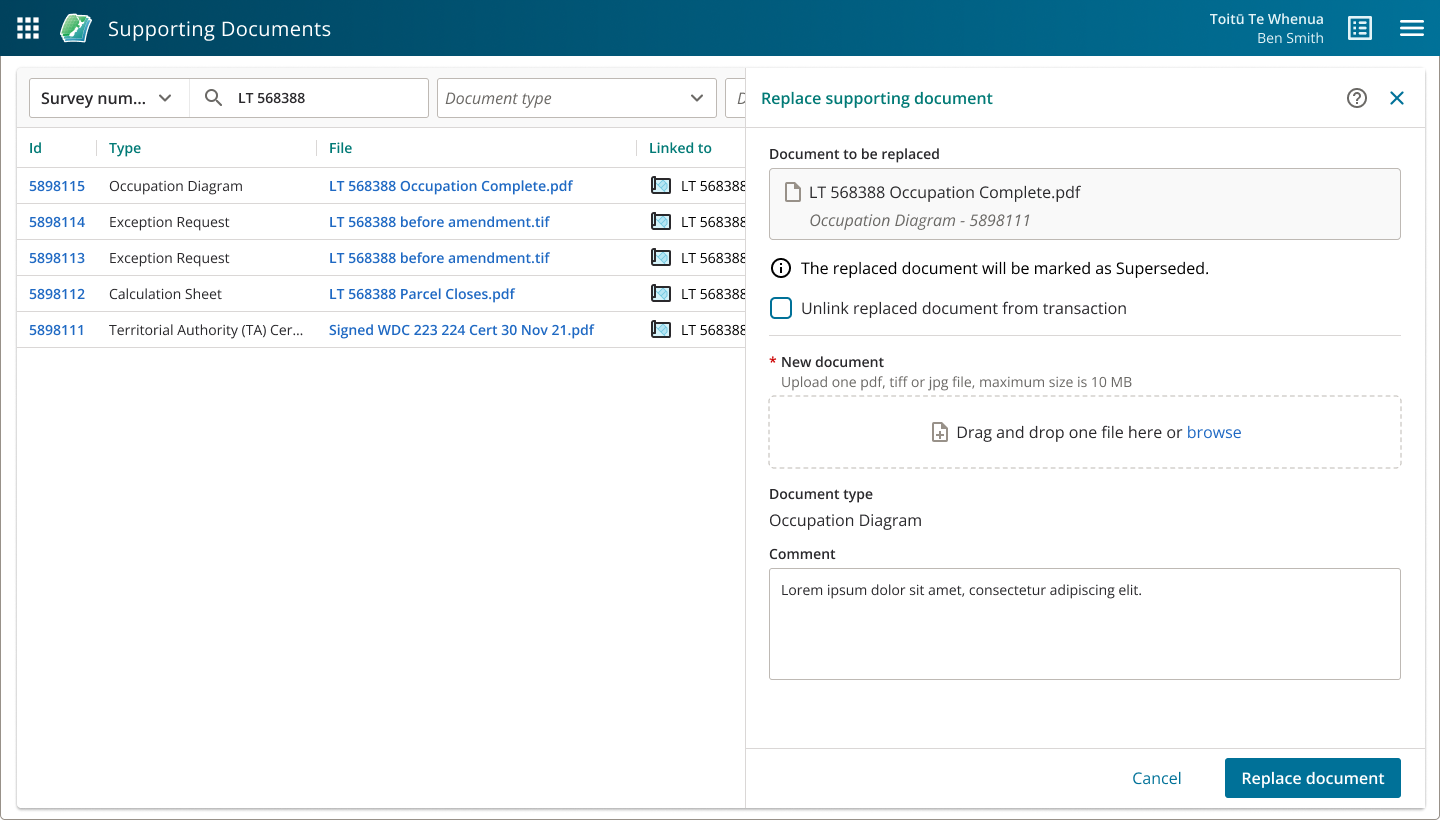
Task: Click the Exception Request cell in row 5898113
Action: 169,258
